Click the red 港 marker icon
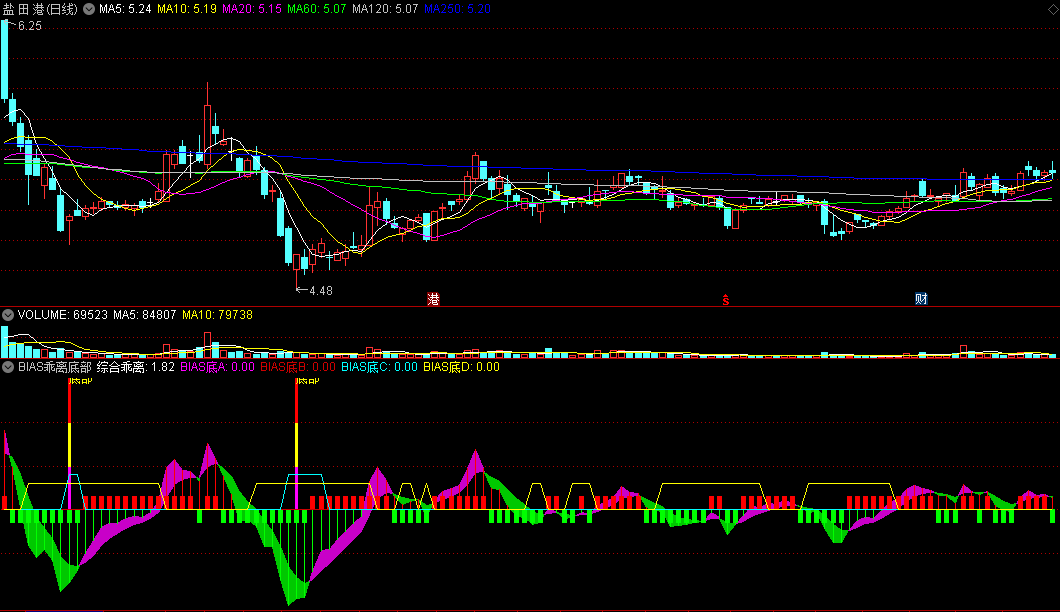The width and height of the screenshot is (1060, 612). tap(433, 299)
